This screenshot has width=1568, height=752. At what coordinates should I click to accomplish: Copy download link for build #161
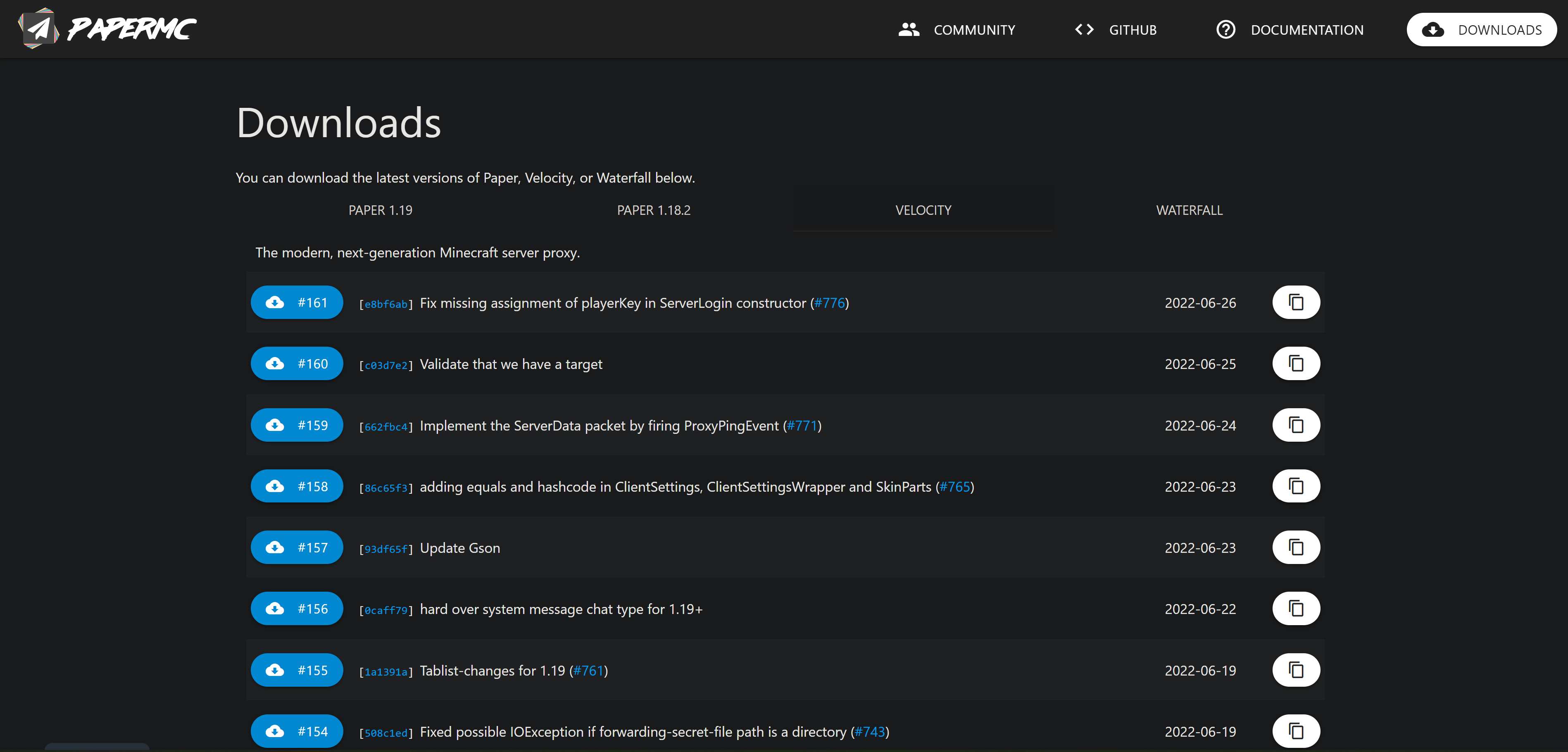1295,302
